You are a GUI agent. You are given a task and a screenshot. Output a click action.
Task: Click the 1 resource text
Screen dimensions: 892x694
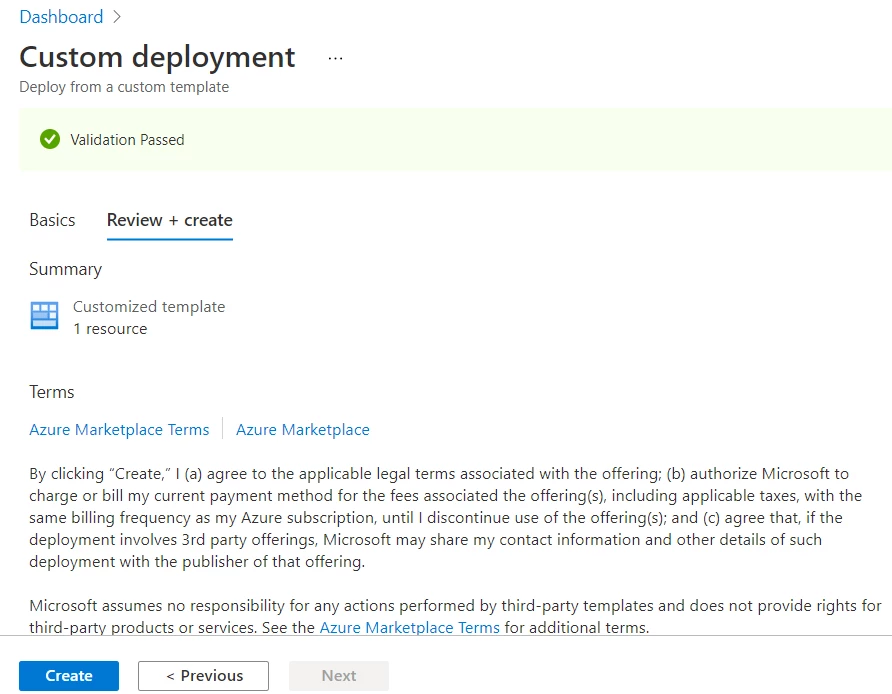coord(110,329)
